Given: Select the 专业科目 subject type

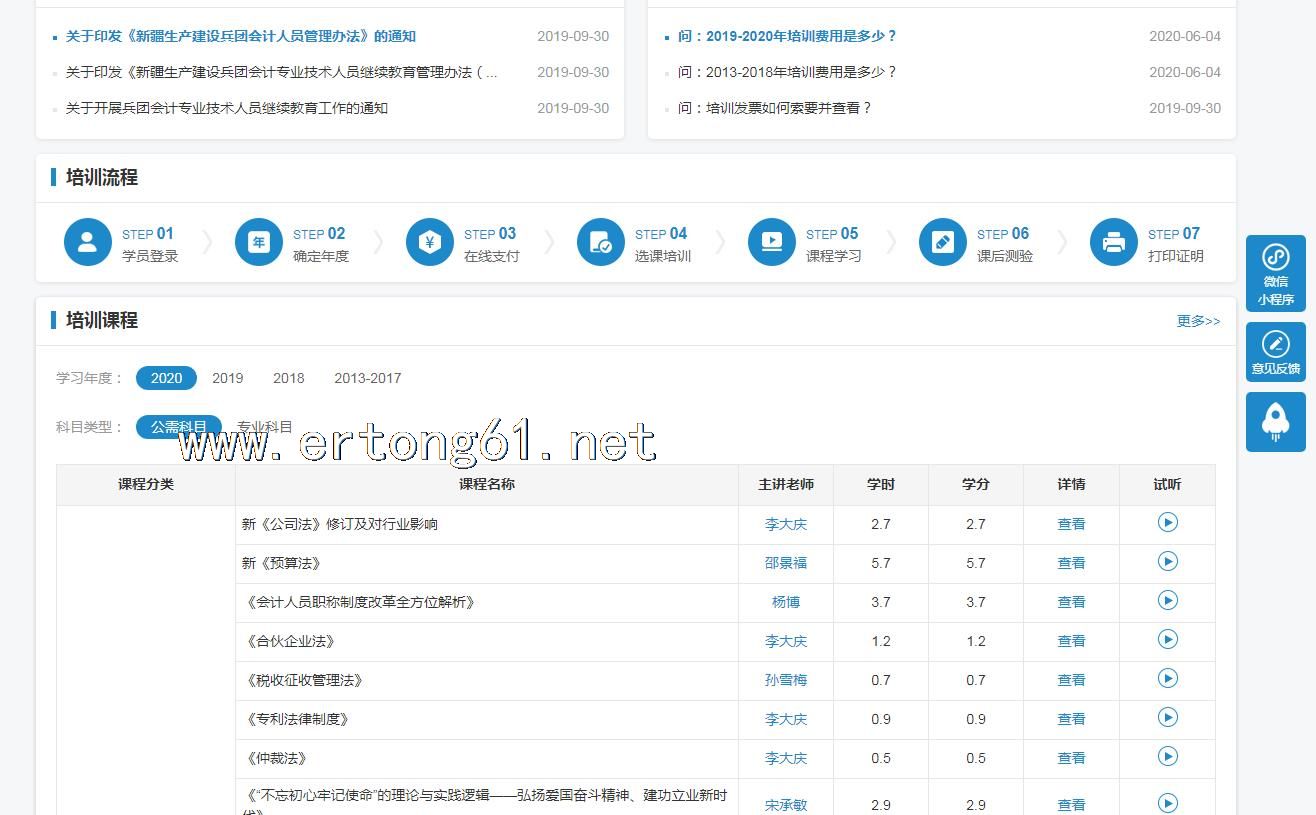Looking at the screenshot, I should (265, 427).
